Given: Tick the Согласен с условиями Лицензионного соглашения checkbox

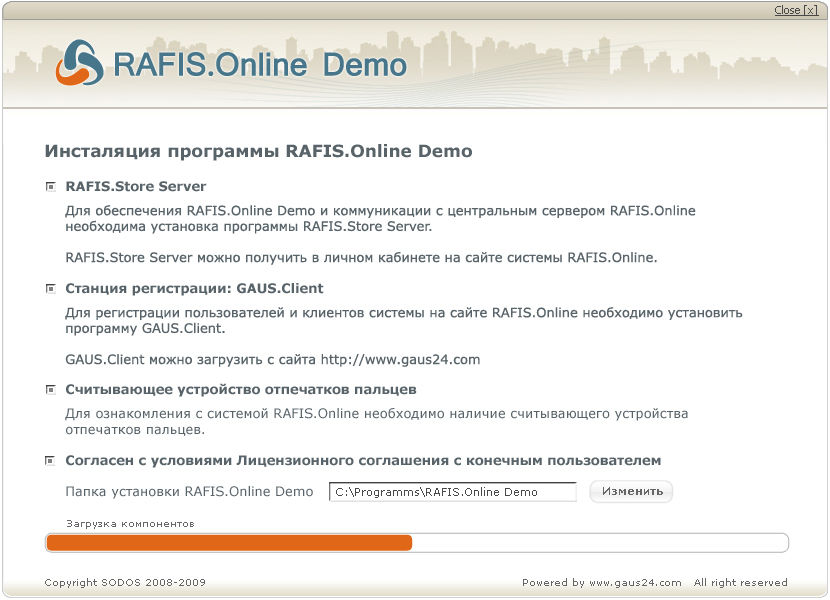Looking at the screenshot, I should pos(51,461).
